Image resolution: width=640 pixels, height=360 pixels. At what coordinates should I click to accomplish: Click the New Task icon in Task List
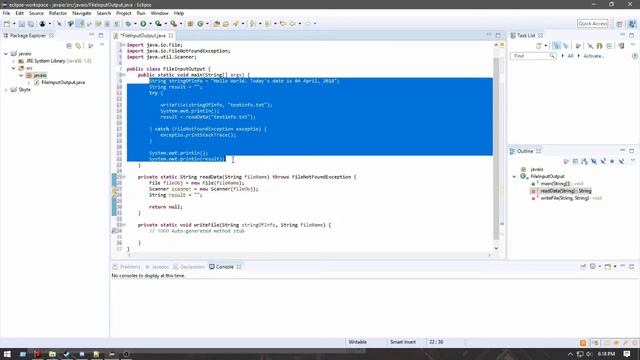point(539,46)
